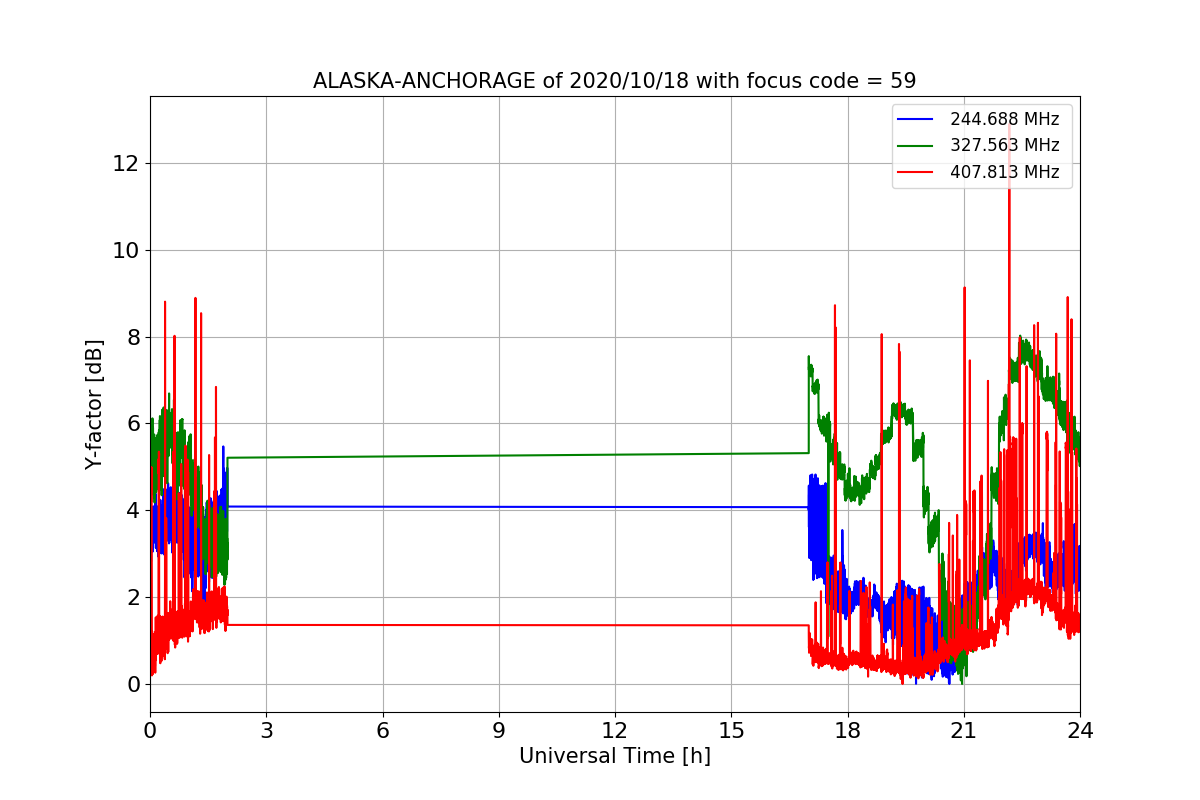Click y-axis tick label '4'
The image size is (1200, 800).
(x=134, y=510)
